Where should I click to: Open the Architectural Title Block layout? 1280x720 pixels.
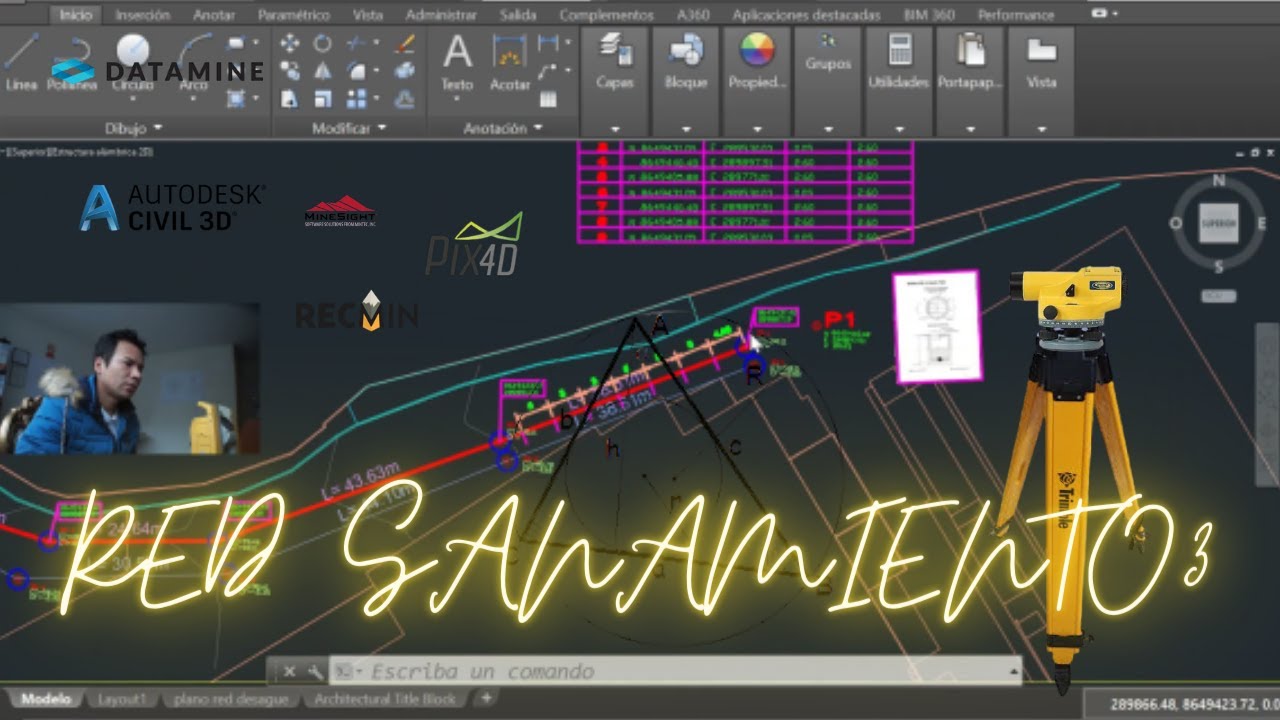click(x=385, y=699)
